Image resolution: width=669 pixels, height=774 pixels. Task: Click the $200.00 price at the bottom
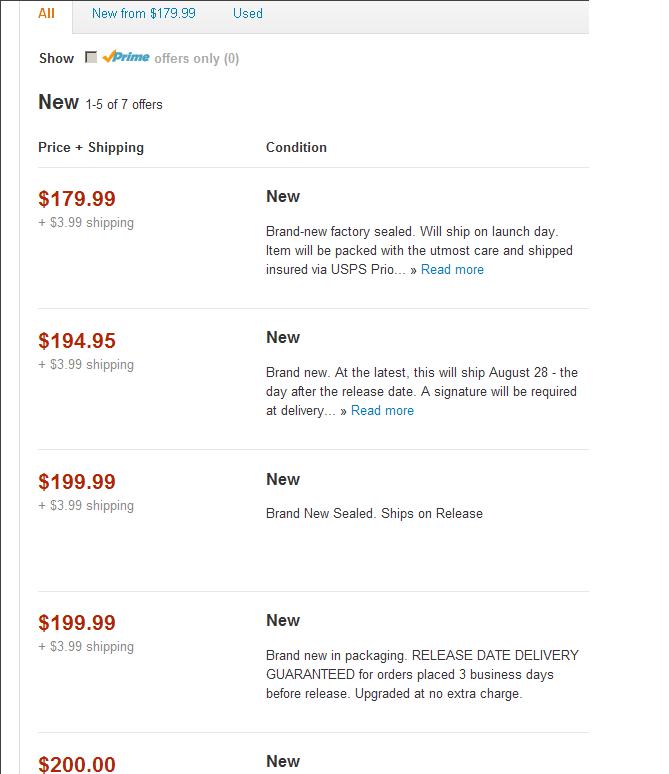coord(77,764)
